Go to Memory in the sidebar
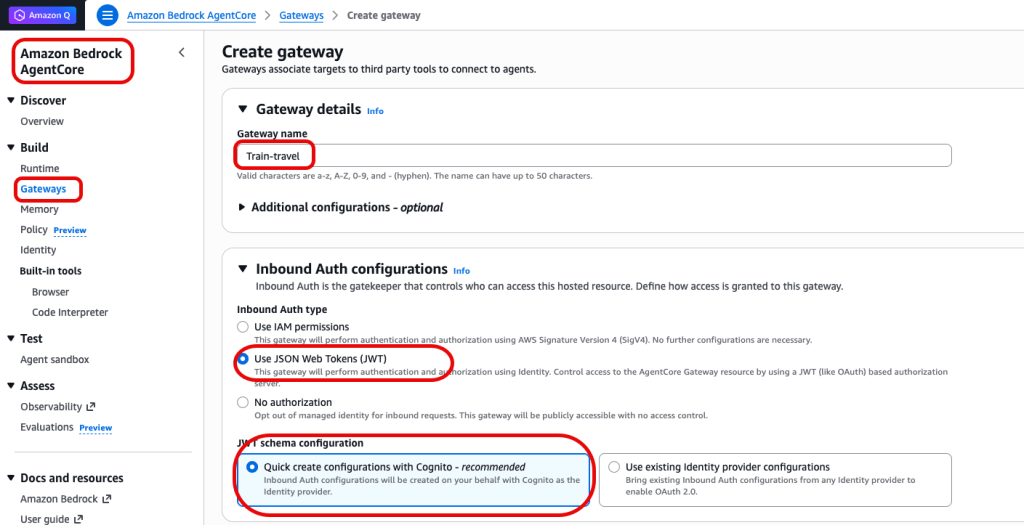 [39, 210]
